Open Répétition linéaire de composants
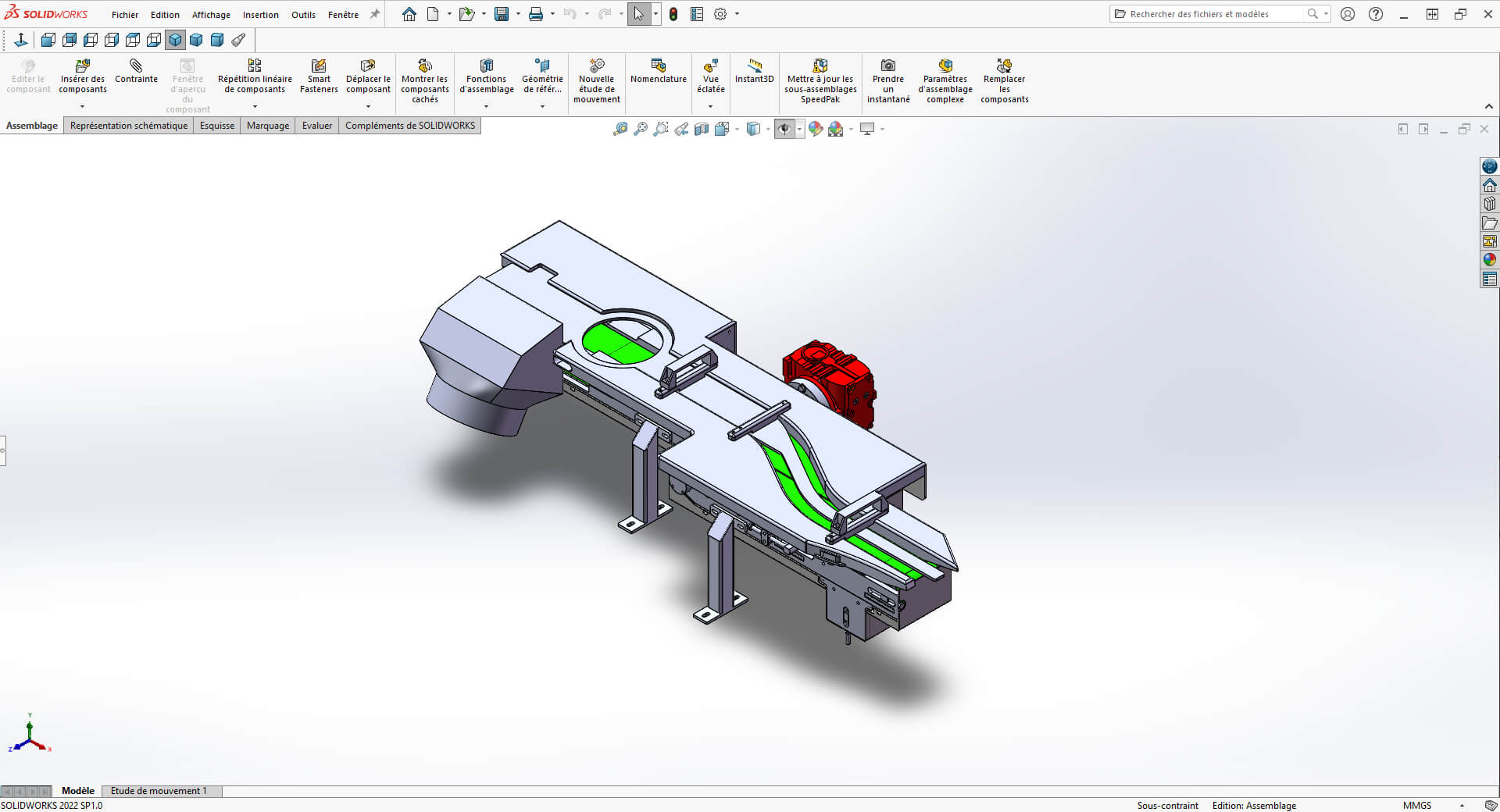This screenshot has width=1500, height=812. 255,76
